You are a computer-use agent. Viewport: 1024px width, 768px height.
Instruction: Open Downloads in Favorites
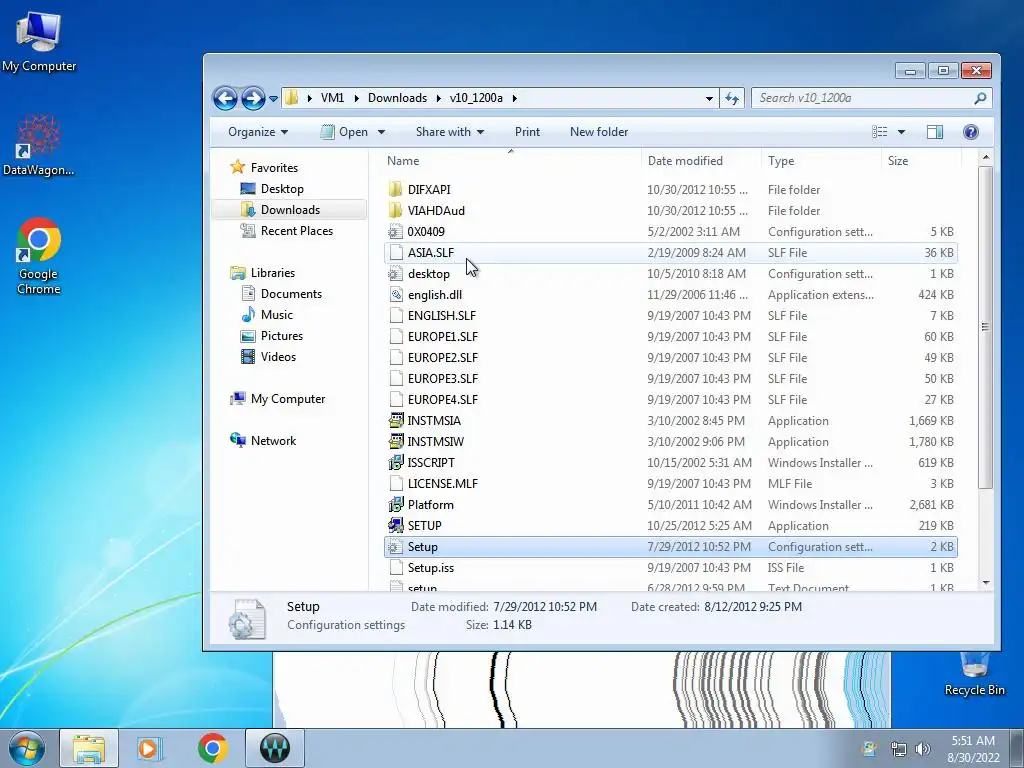pos(290,210)
